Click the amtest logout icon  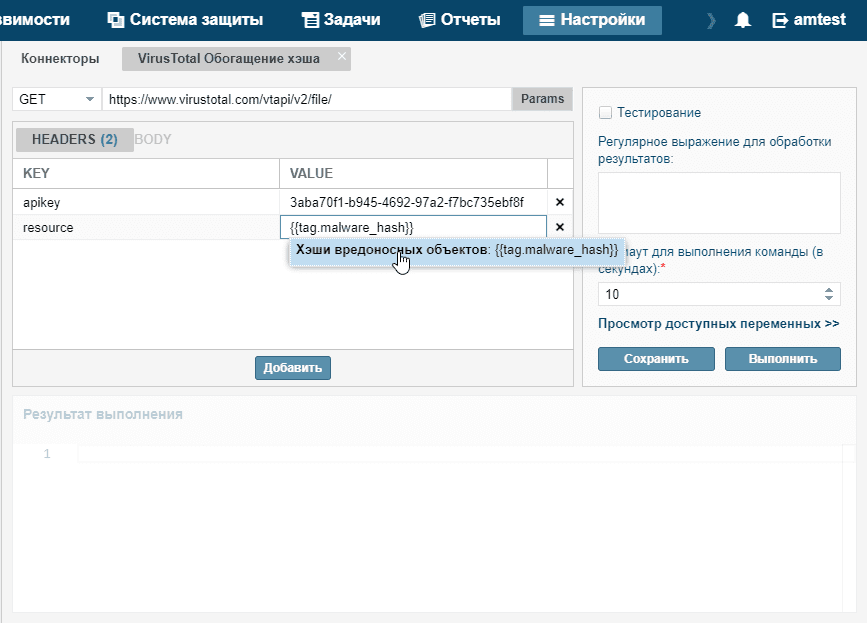pyautogui.click(x=781, y=20)
